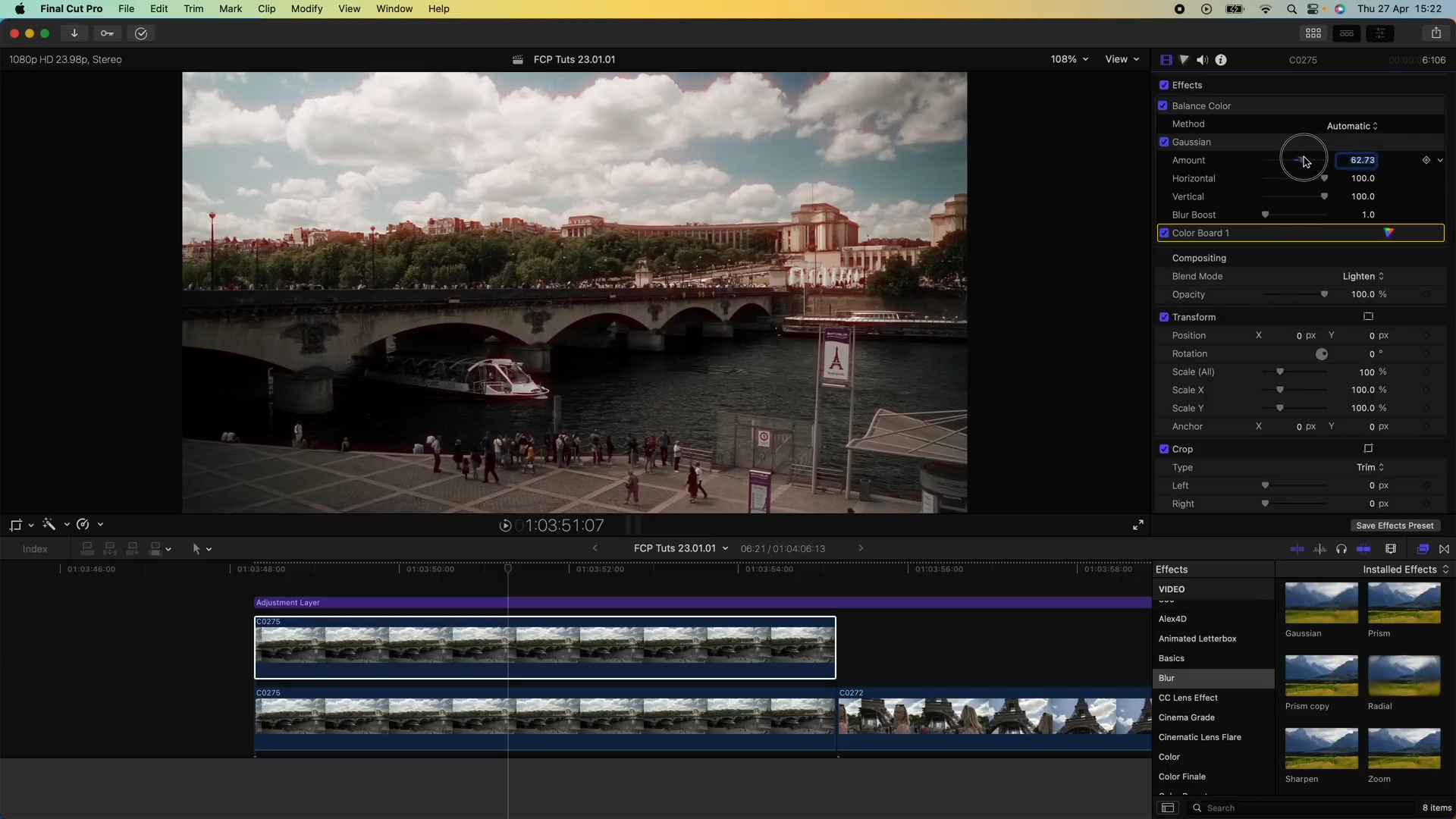Expand the Balance Color Method dropdown

coord(1351,125)
